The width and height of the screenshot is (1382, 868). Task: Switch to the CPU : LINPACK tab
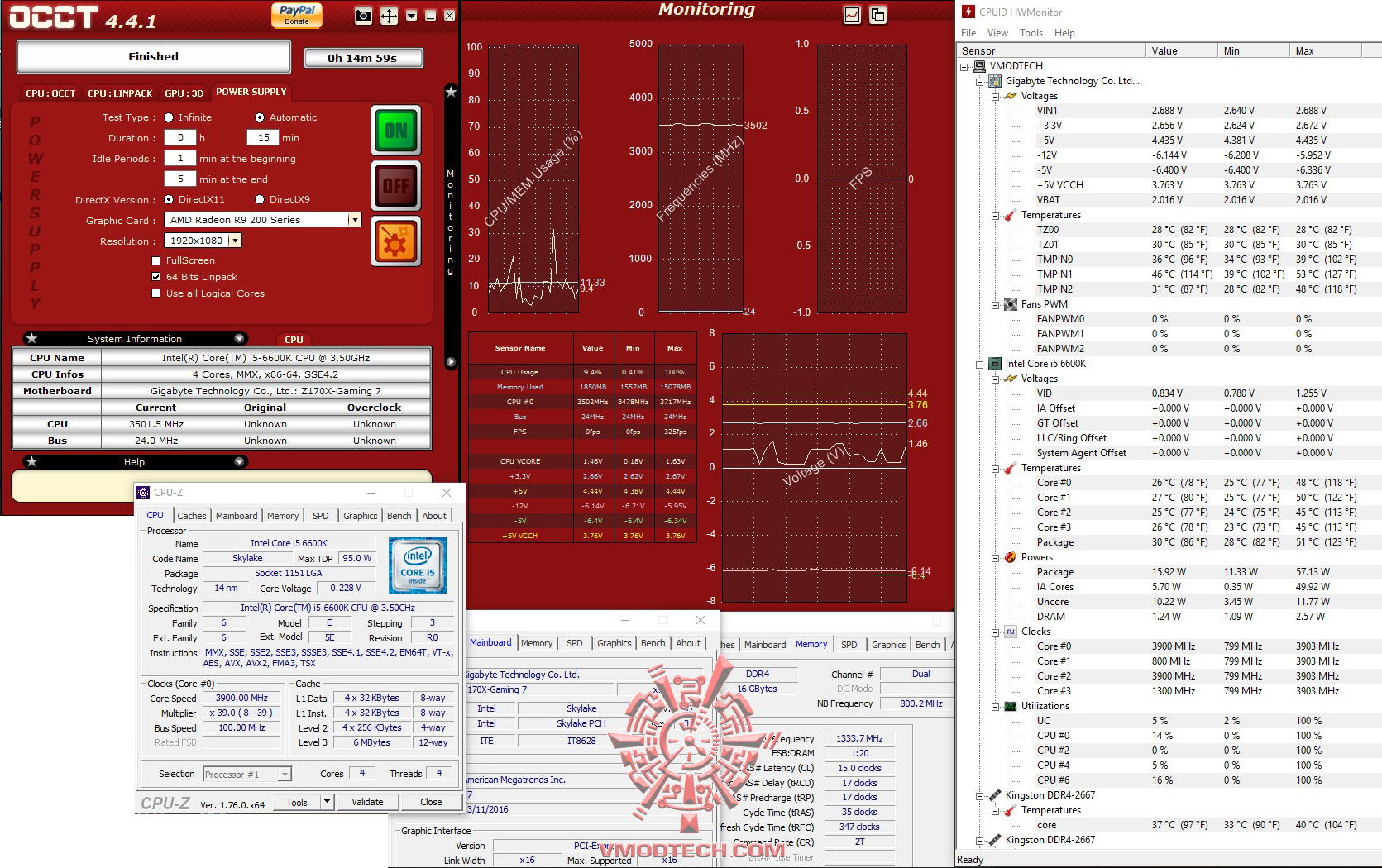coord(121,93)
